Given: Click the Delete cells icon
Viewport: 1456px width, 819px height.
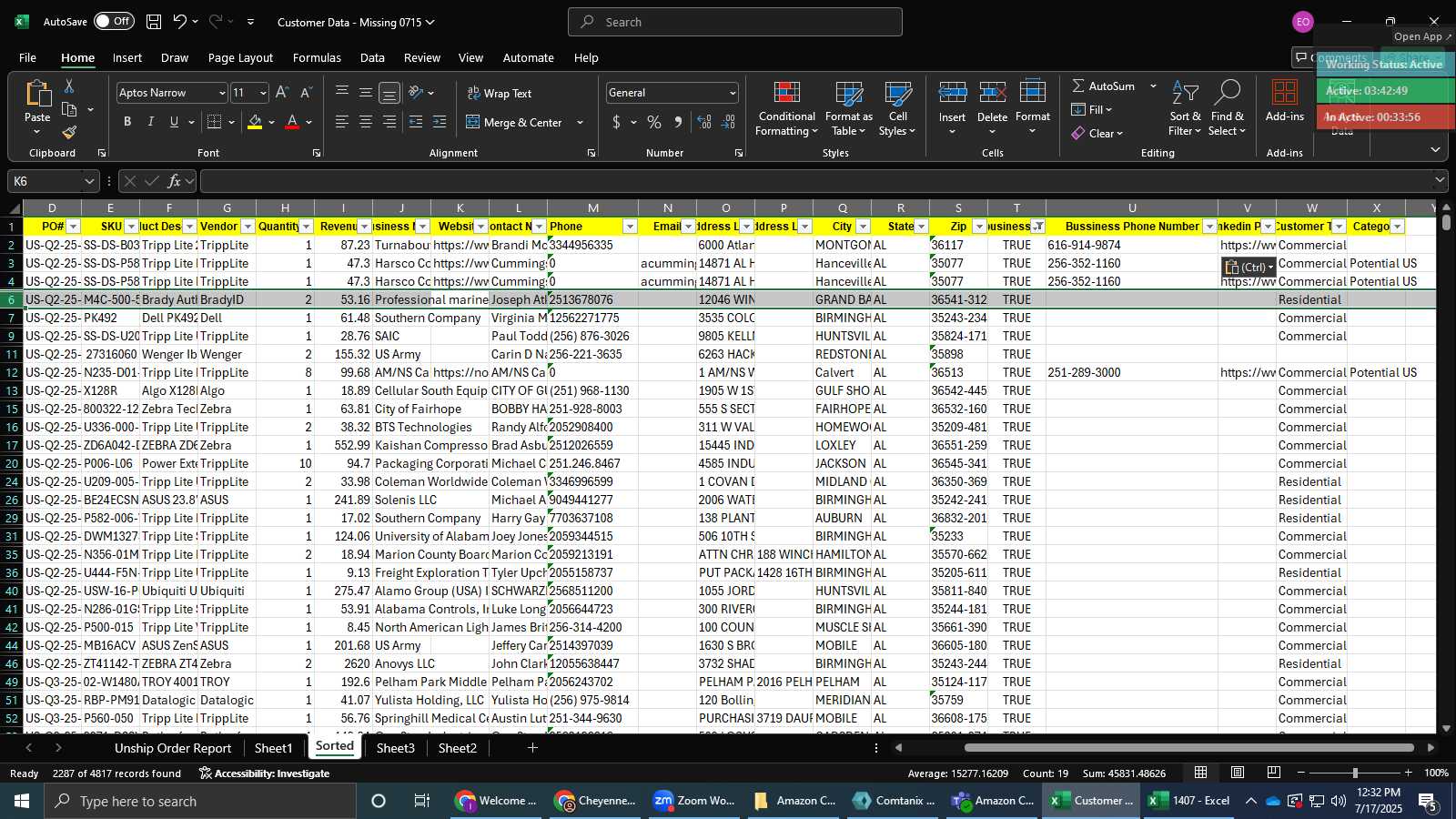Looking at the screenshot, I should click(x=992, y=94).
